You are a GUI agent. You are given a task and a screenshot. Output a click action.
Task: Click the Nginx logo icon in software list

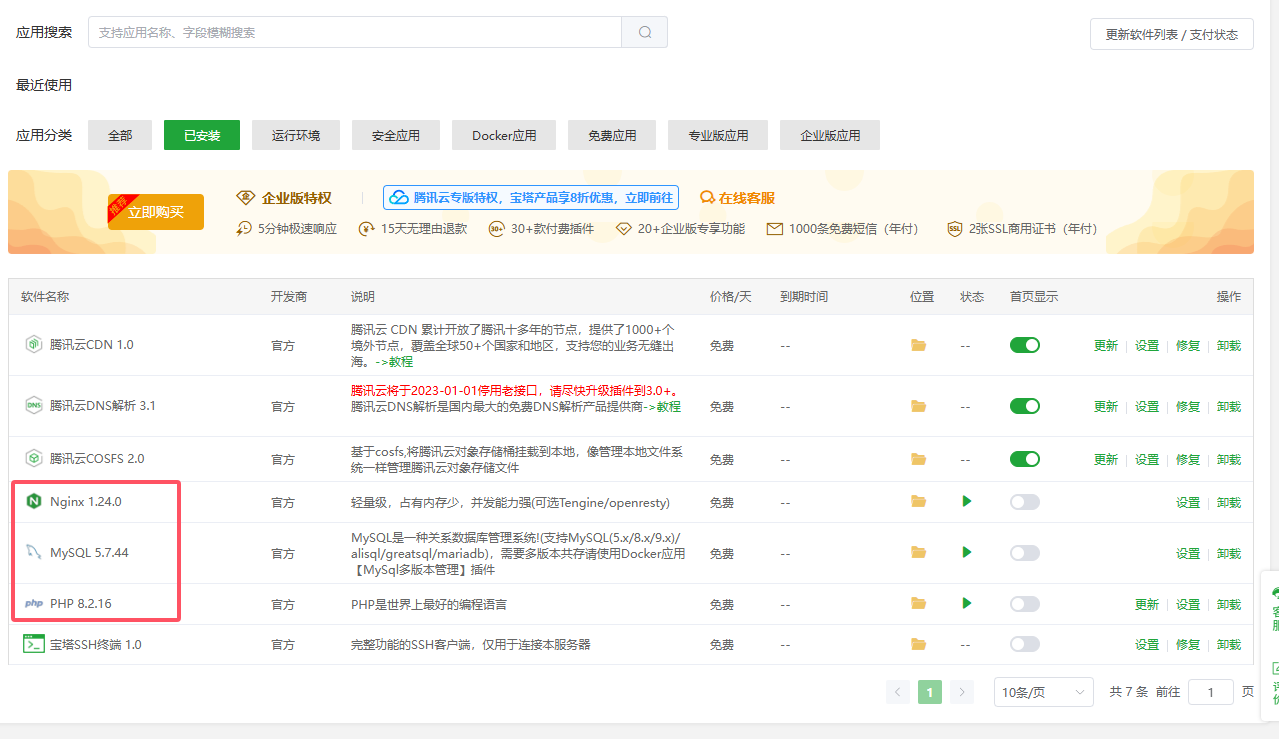point(34,502)
